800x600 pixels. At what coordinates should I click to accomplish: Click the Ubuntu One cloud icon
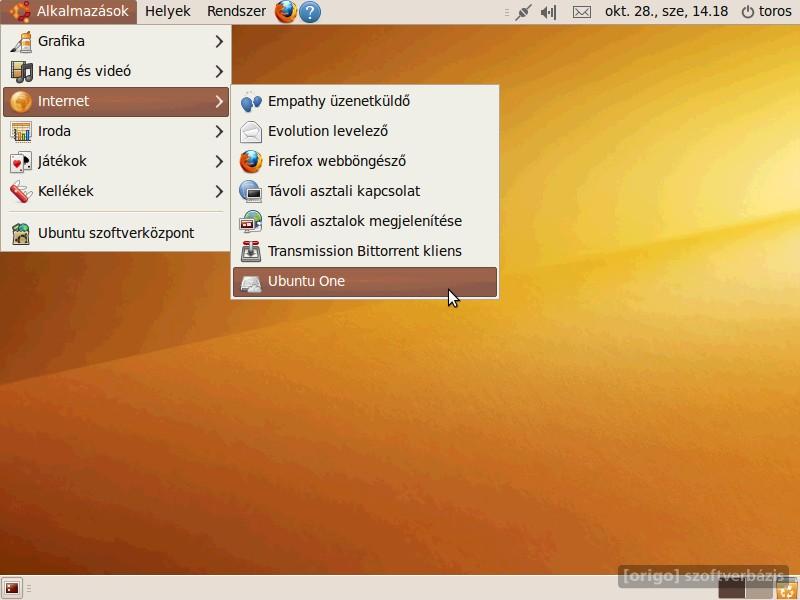251,282
